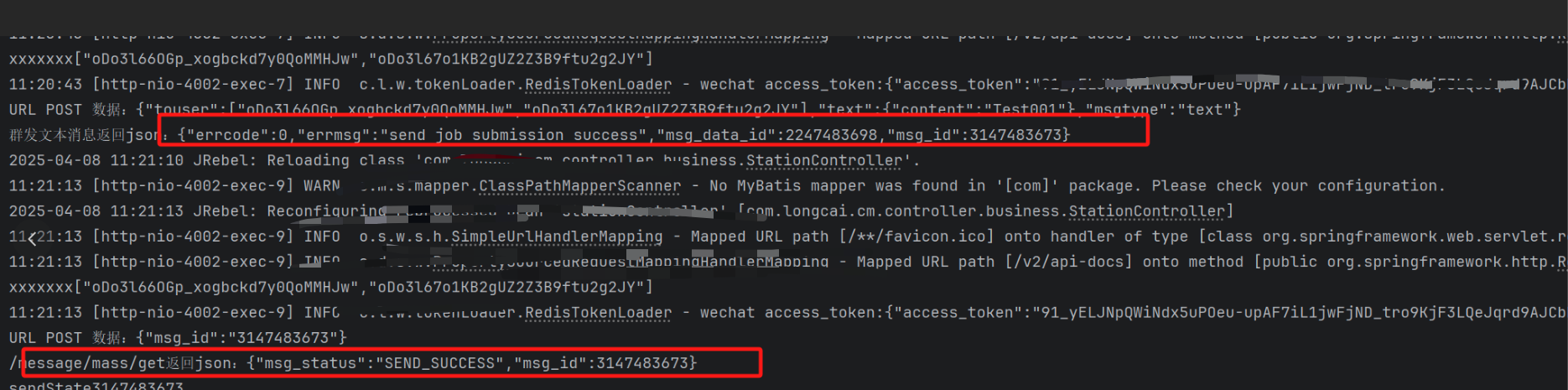Click the sendState3147483673 line at bottom
This screenshot has height=390, width=1568.
point(96,386)
